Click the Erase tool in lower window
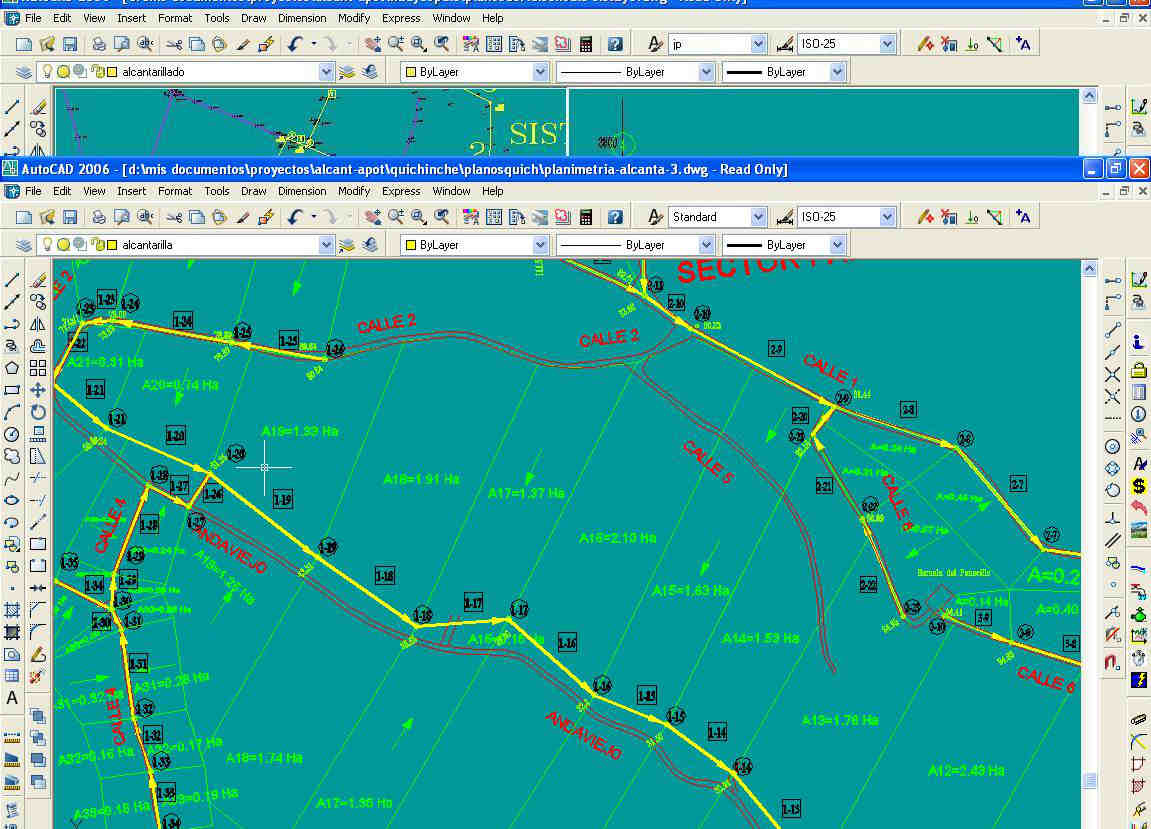Screen dimensions: 1151x829 pyautogui.click(x=38, y=280)
